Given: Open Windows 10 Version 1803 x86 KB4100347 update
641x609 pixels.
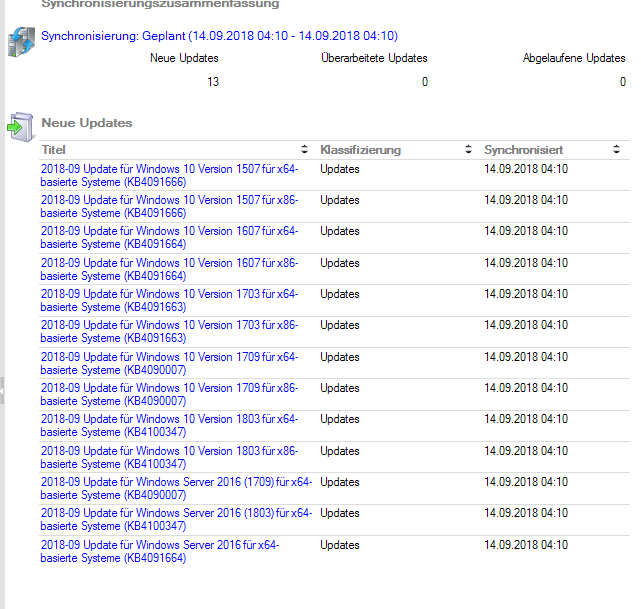Looking at the screenshot, I should point(169,457).
